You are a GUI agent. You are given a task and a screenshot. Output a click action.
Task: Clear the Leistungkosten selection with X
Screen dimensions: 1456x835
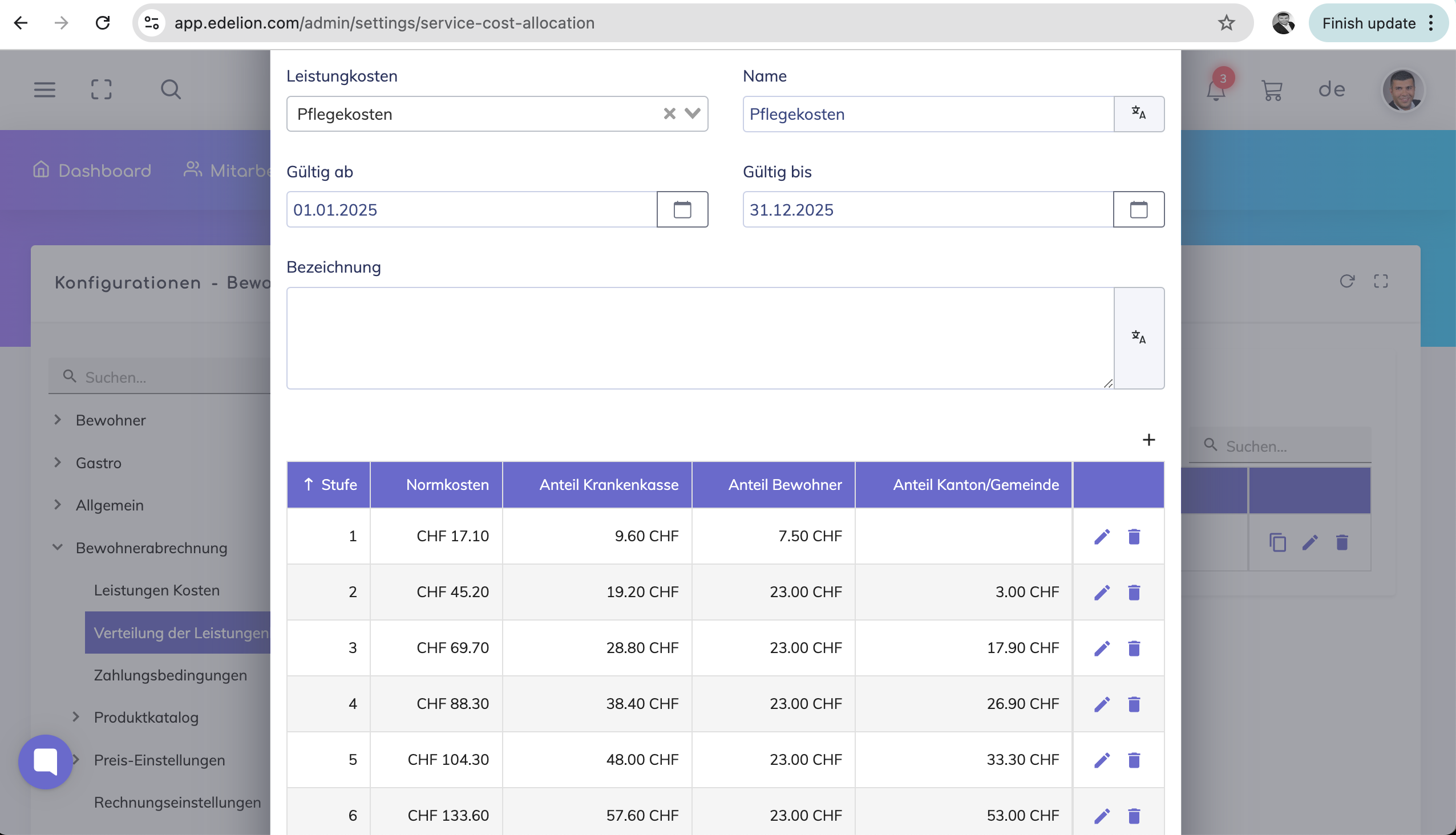point(669,114)
